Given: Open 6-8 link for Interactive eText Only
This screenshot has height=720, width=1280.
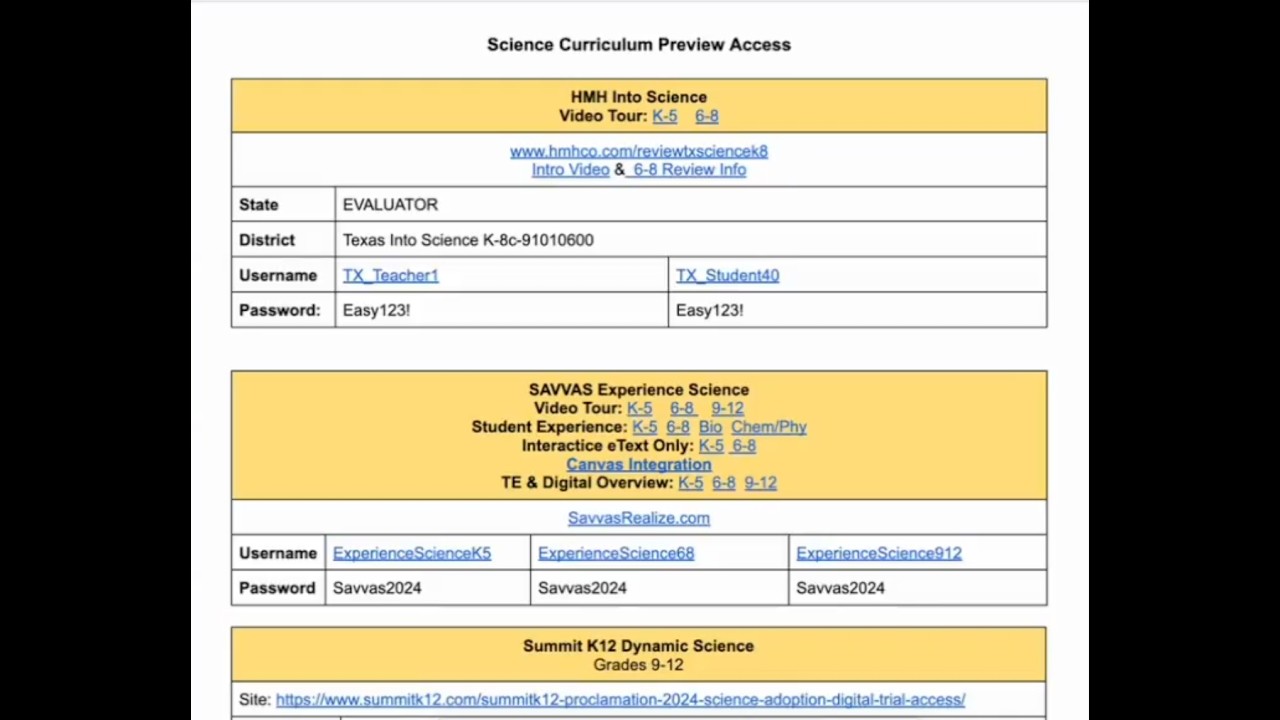Looking at the screenshot, I should point(744,446).
